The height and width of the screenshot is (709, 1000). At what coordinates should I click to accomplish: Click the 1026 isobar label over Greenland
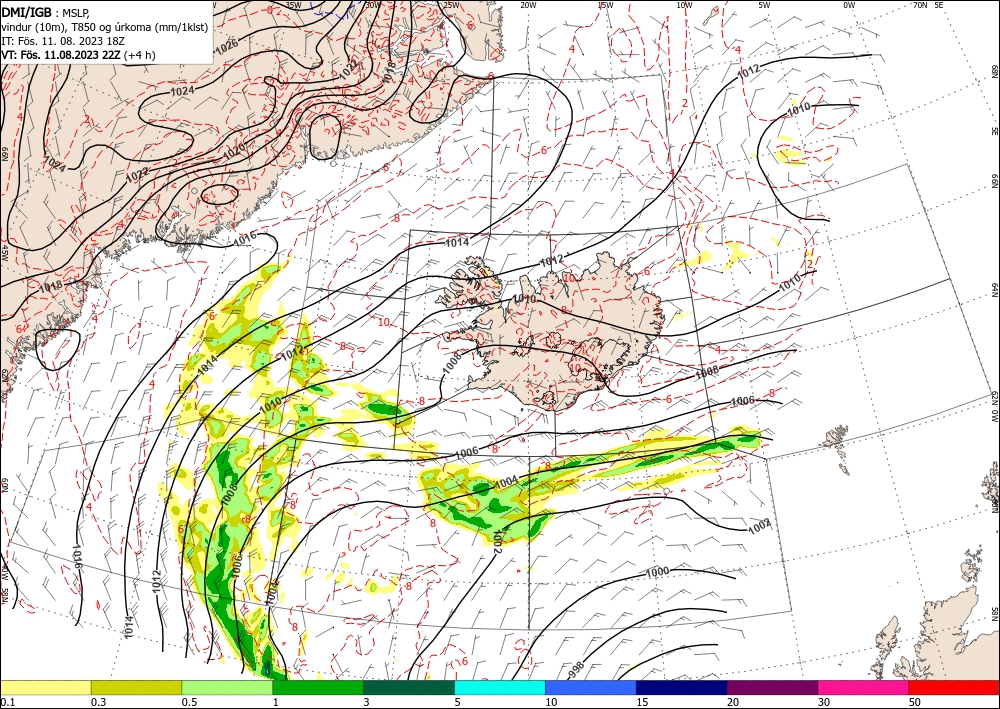(x=227, y=45)
